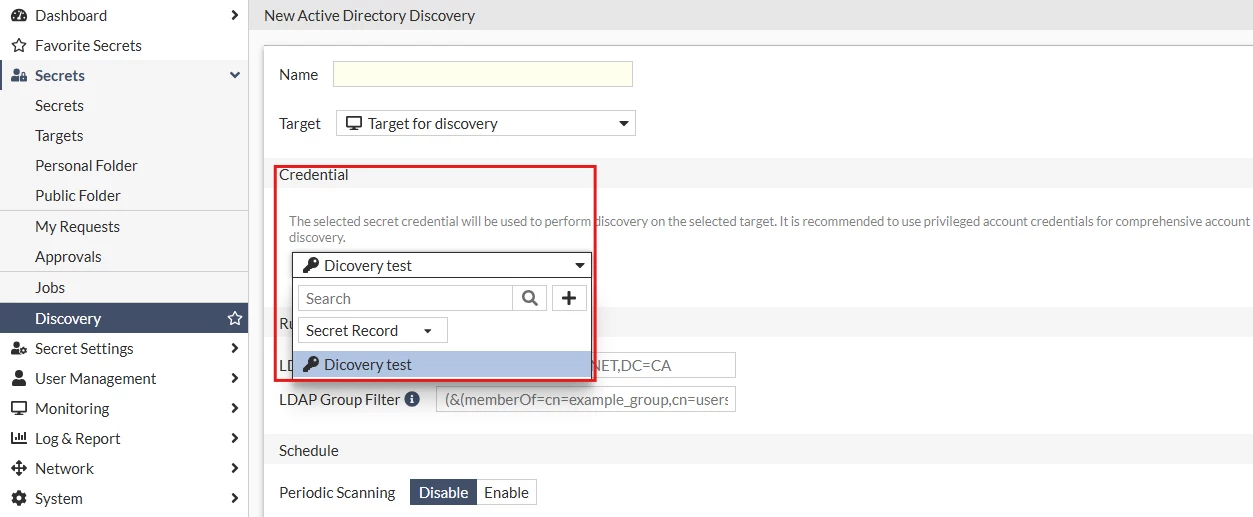
Task: Disable Periodic Scanning
Action: pos(443,492)
